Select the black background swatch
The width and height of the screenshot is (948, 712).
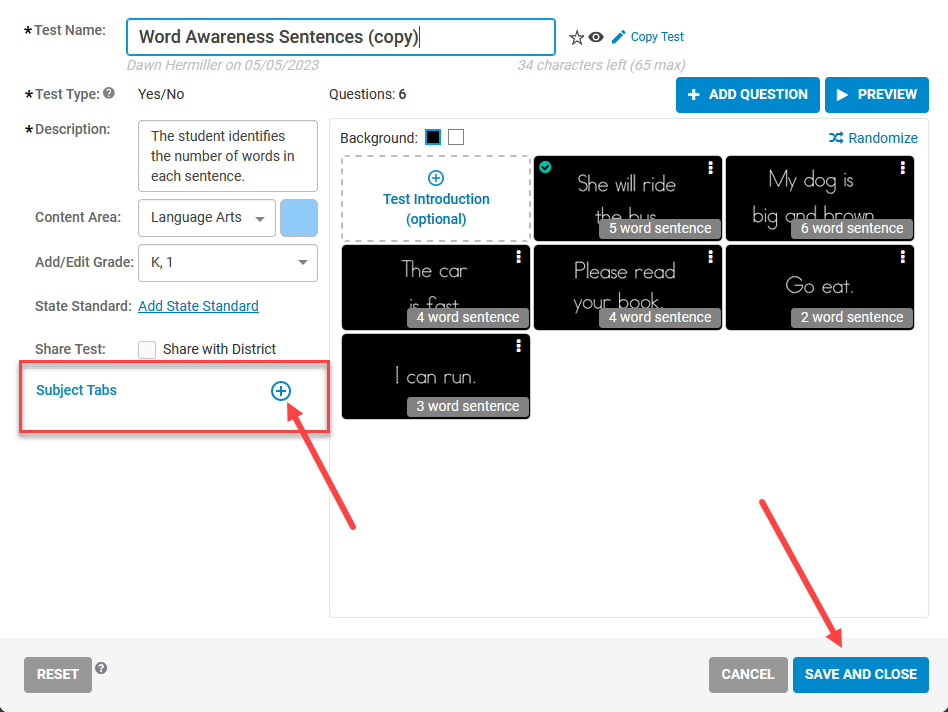[433, 137]
